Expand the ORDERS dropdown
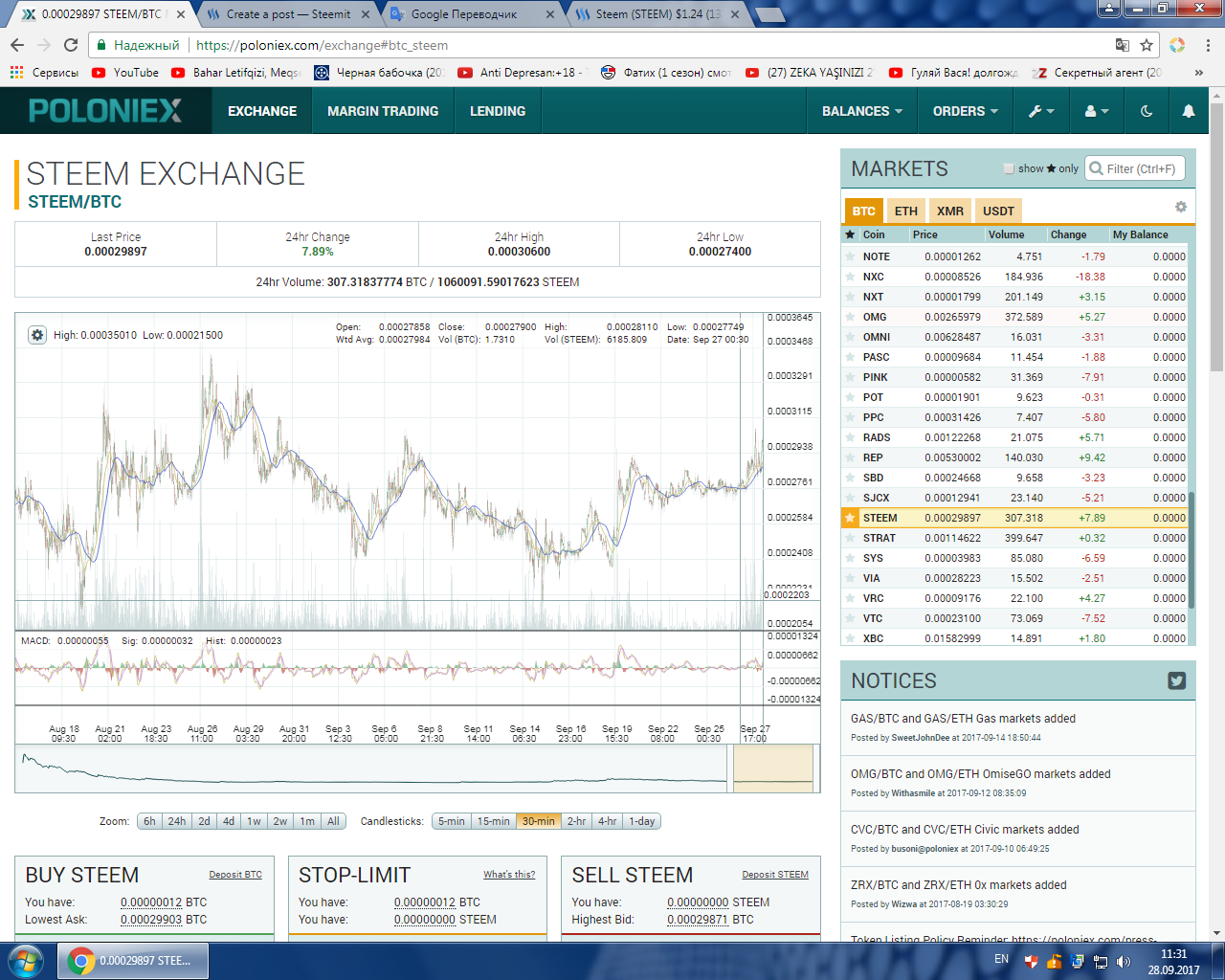1225x980 pixels. tap(966, 111)
